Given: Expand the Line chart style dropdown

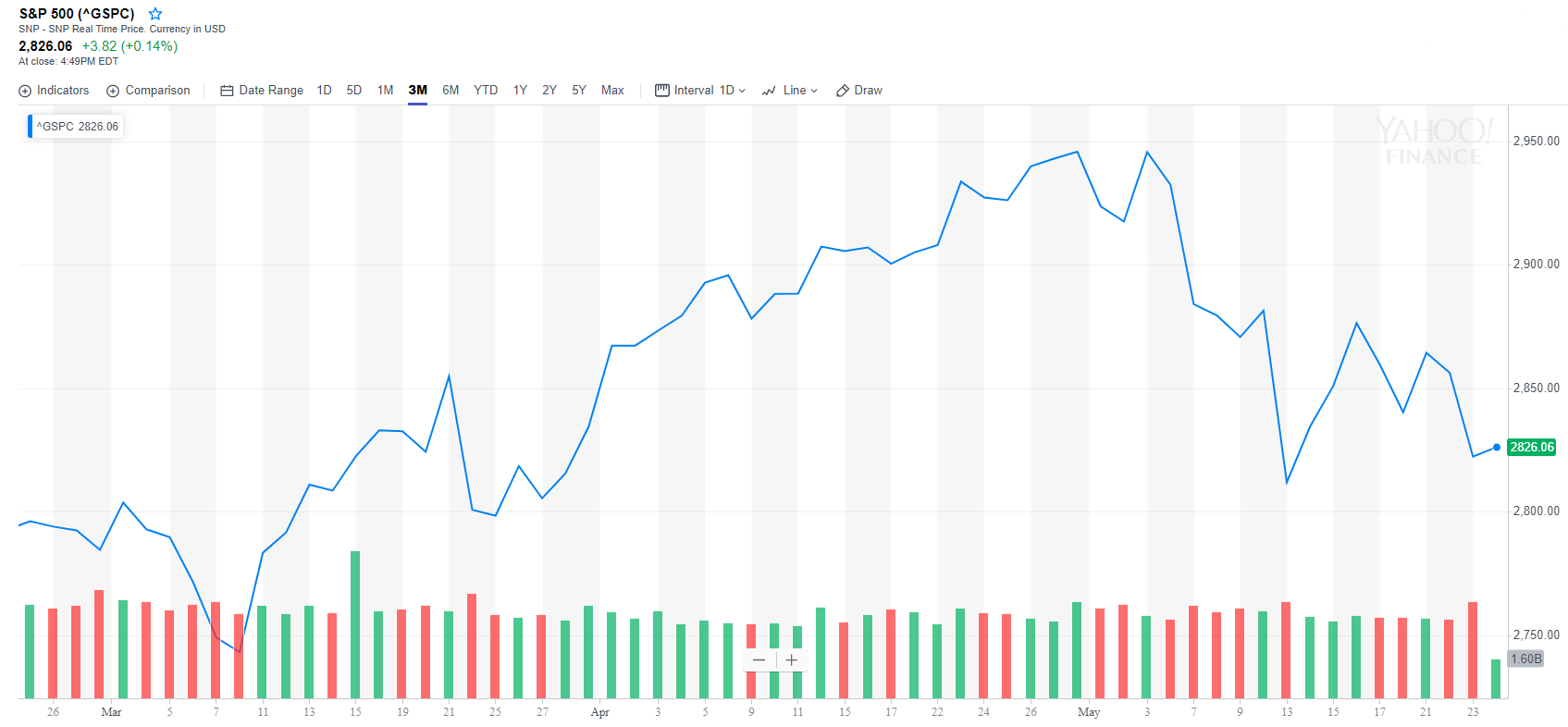Looking at the screenshot, I should pos(814,90).
